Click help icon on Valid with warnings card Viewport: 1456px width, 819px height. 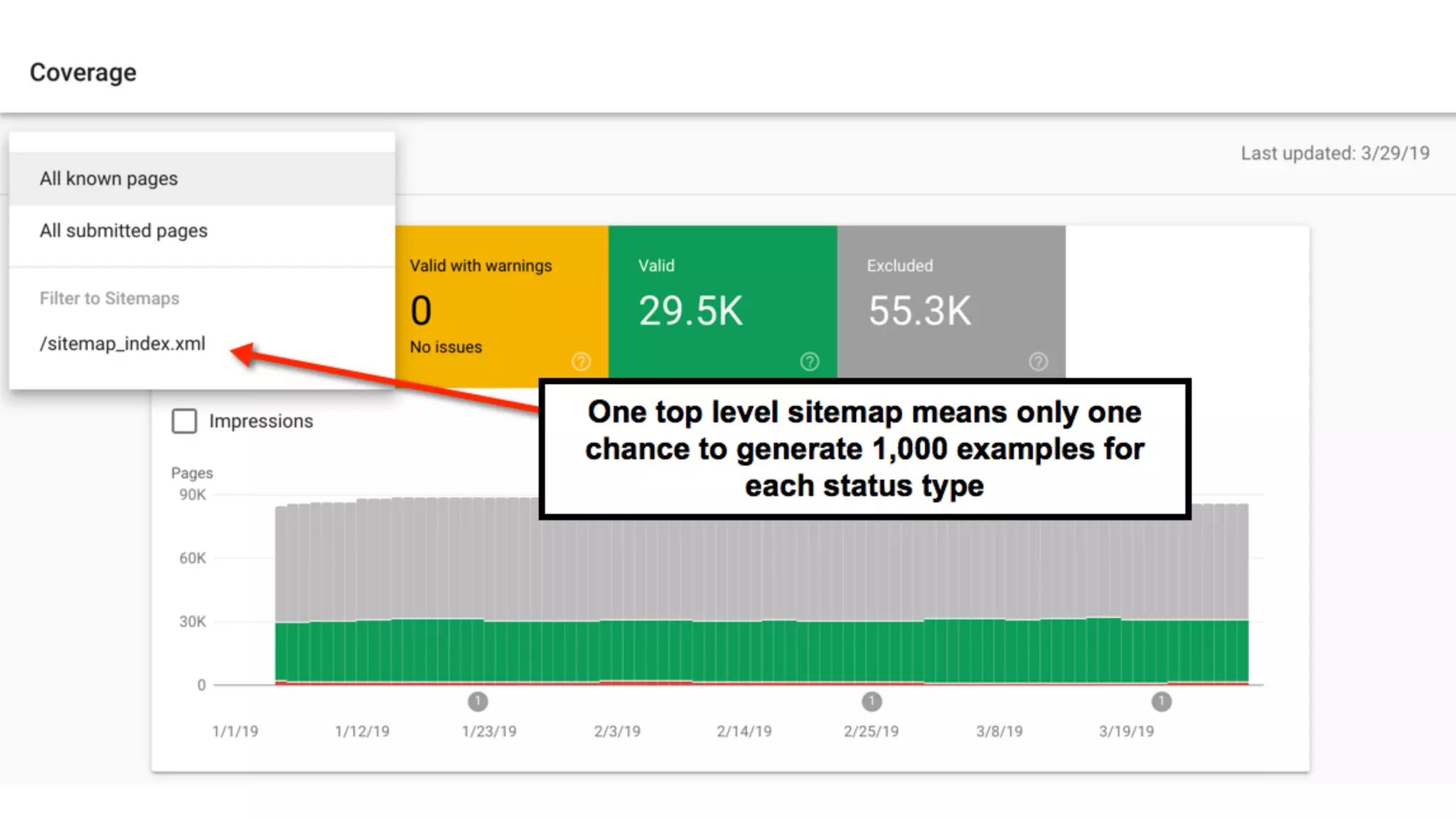click(x=581, y=361)
